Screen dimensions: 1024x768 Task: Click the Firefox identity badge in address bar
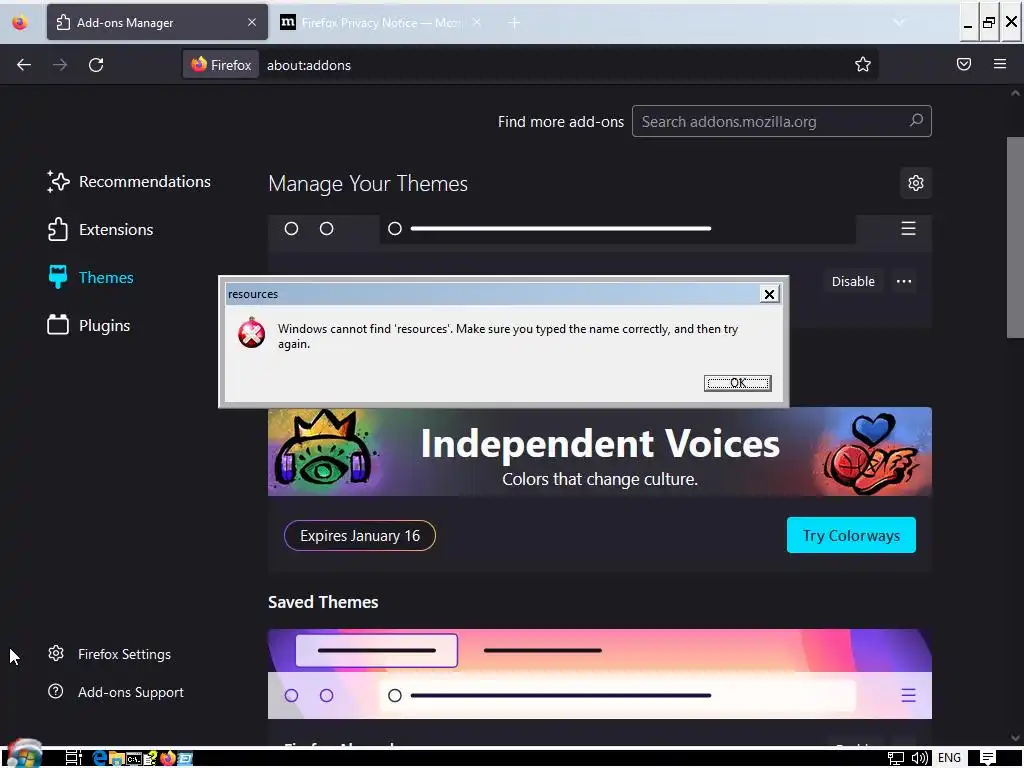pos(221,65)
